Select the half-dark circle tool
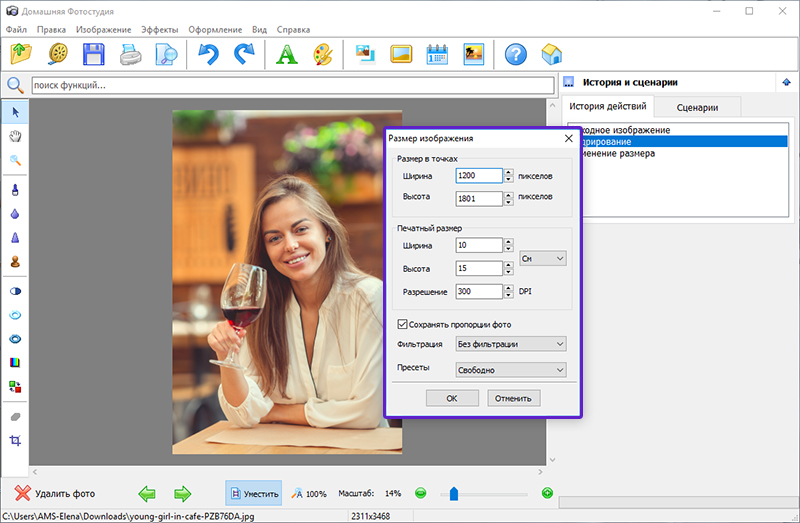Image resolution: width=800 pixels, height=523 pixels. pos(15,291)
